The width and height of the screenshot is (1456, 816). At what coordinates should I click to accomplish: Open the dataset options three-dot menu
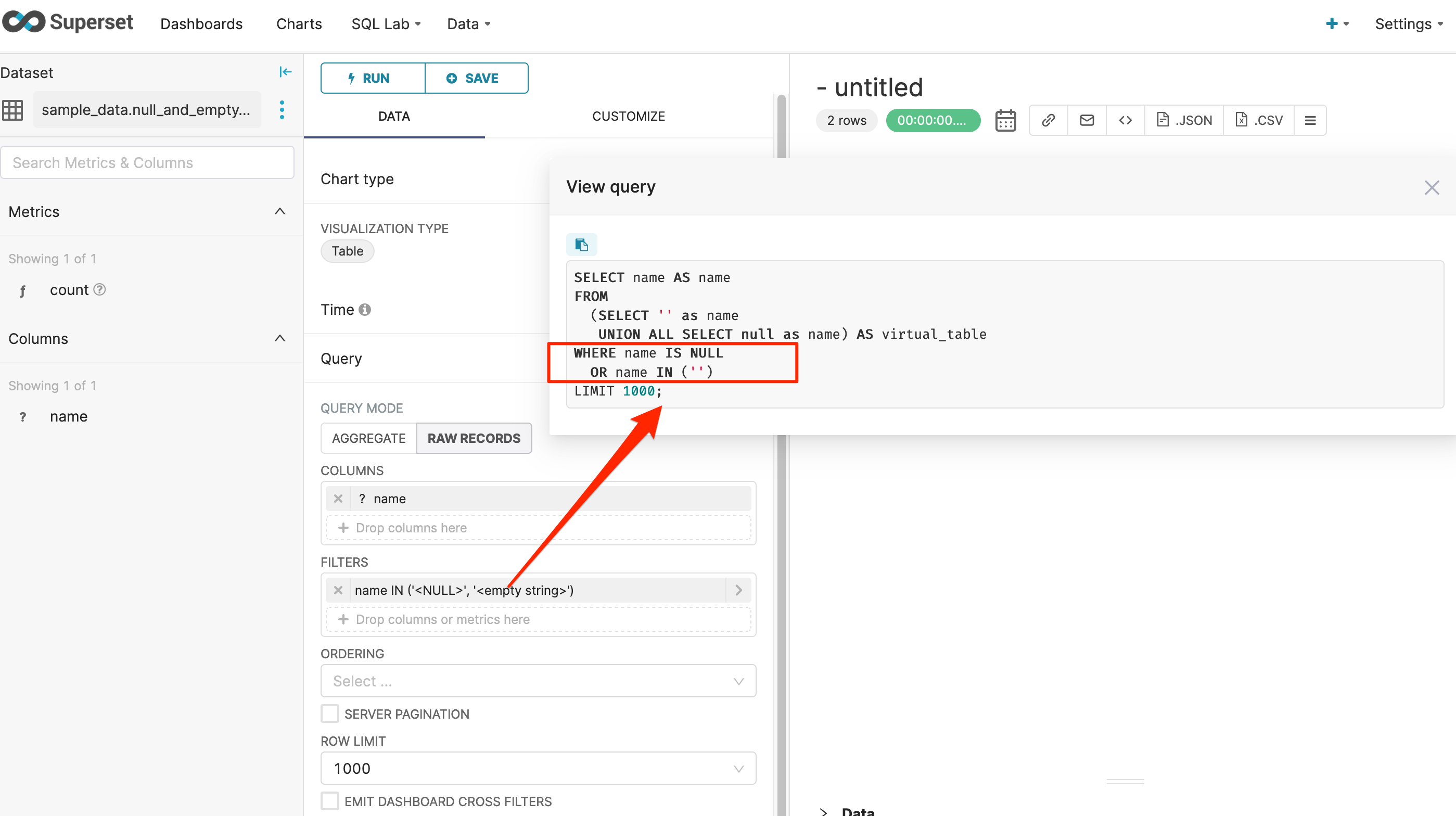pyautogui.click(x=282, y=110)
